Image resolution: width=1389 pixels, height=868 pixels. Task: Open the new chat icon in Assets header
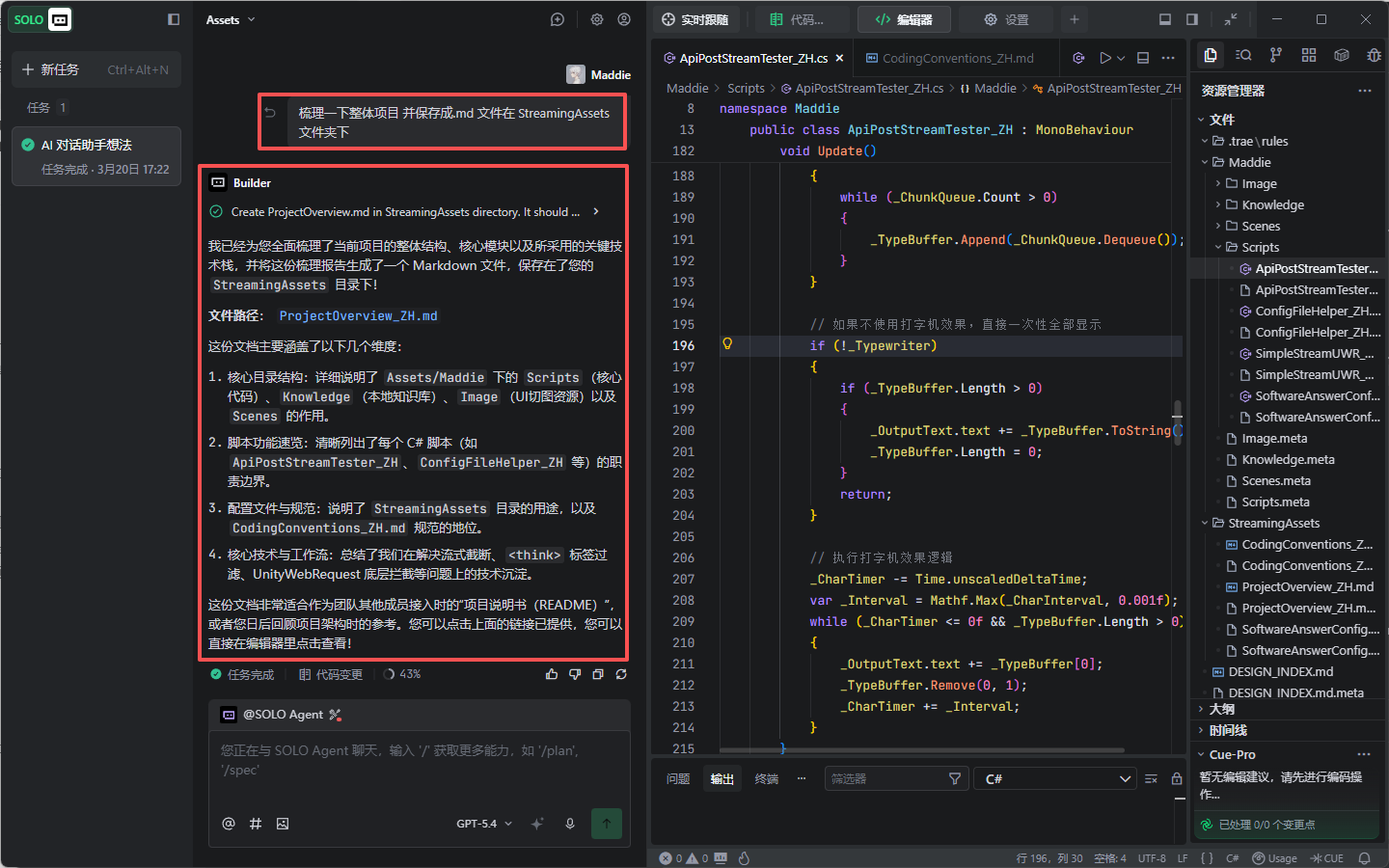tap(558, 19)
